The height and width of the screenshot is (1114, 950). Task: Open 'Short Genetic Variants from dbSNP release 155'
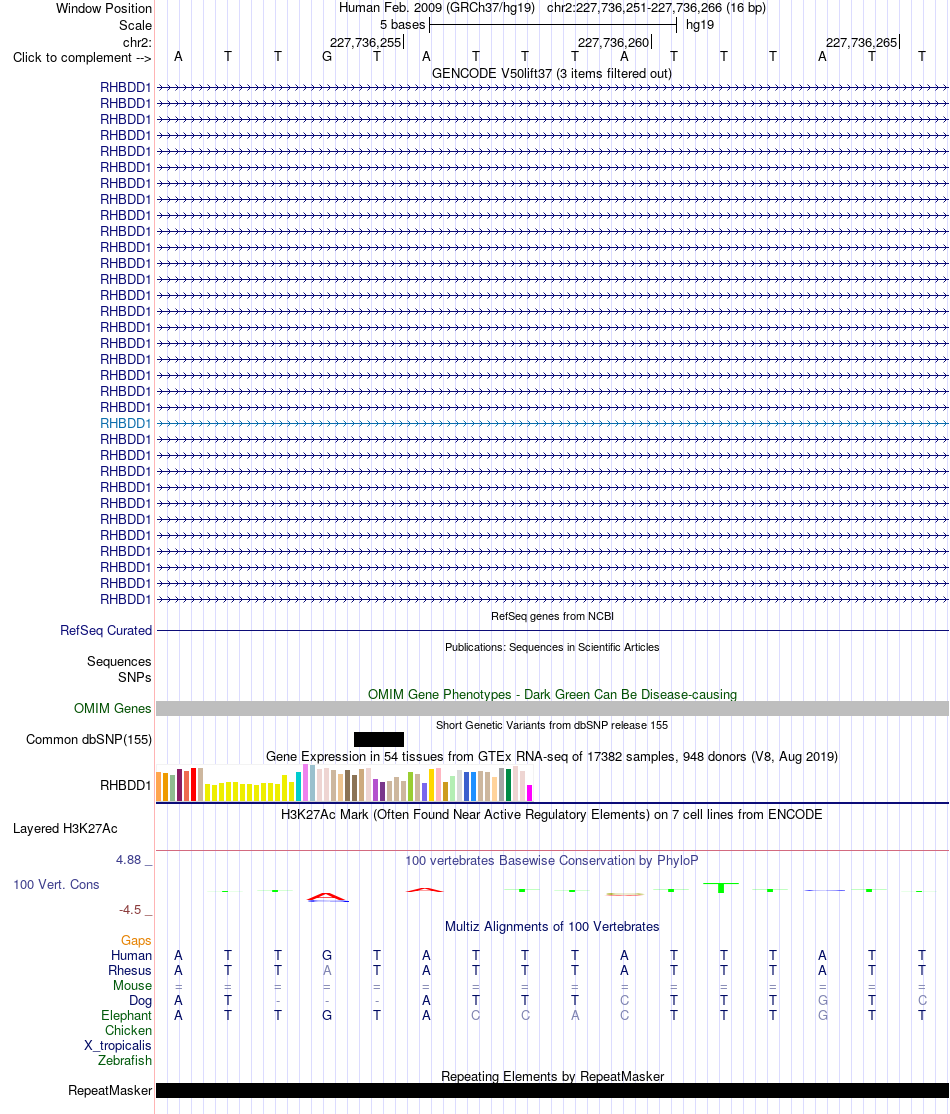click(552, 725)
